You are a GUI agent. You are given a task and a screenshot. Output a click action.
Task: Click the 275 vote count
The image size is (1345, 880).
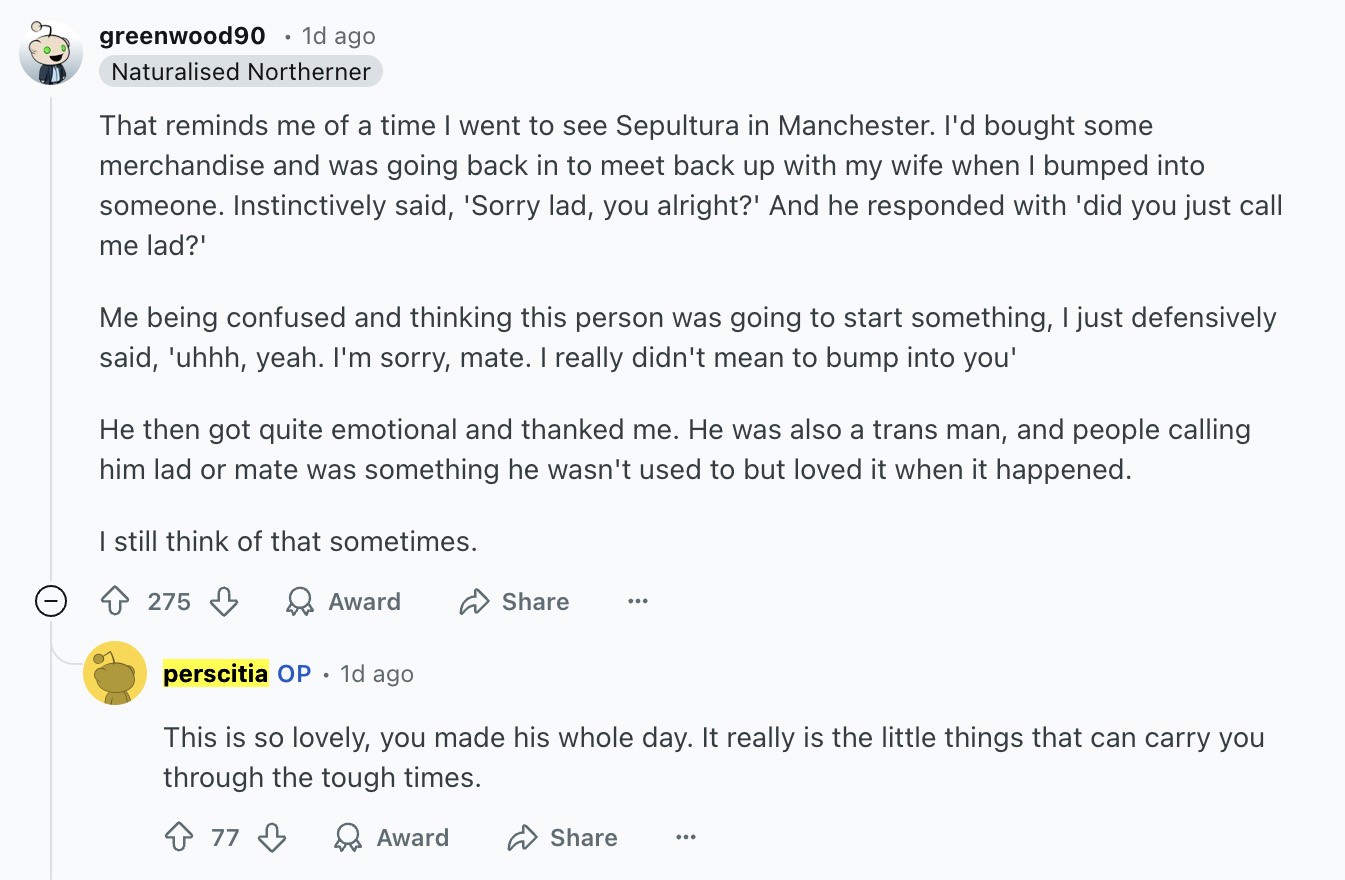tap(170, 601)
